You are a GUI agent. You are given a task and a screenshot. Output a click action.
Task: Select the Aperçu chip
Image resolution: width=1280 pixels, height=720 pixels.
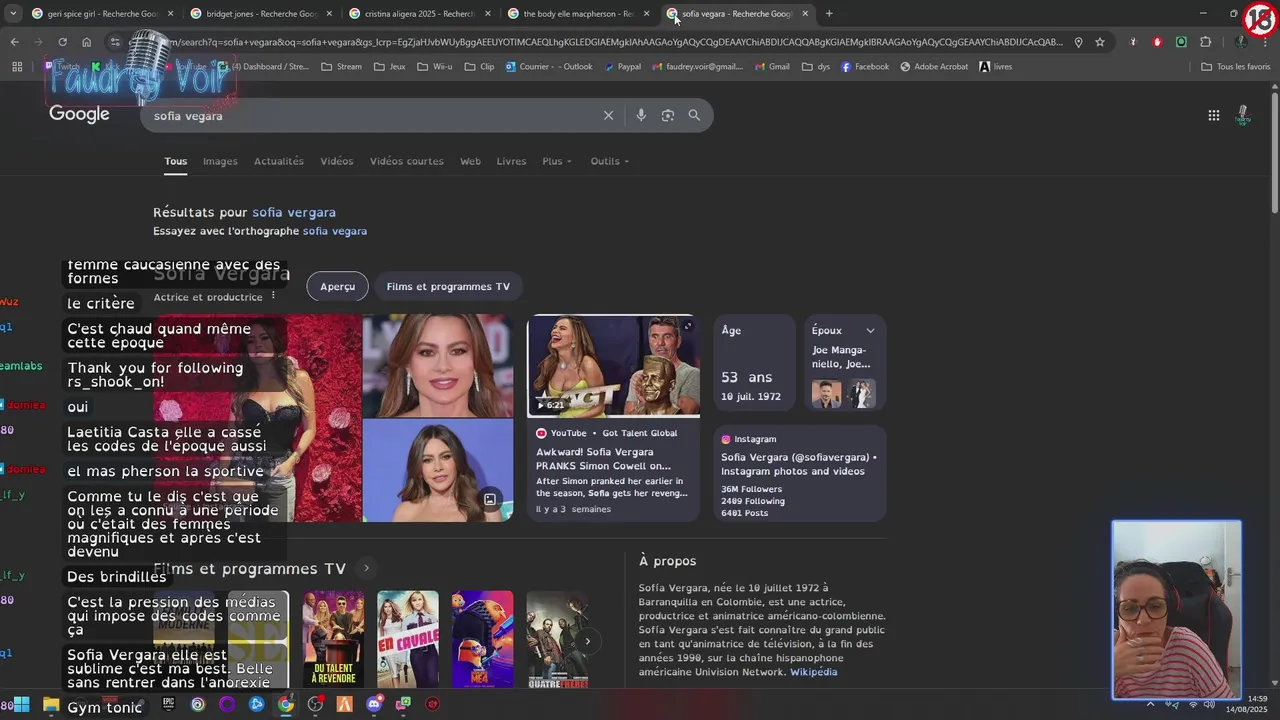337,287
